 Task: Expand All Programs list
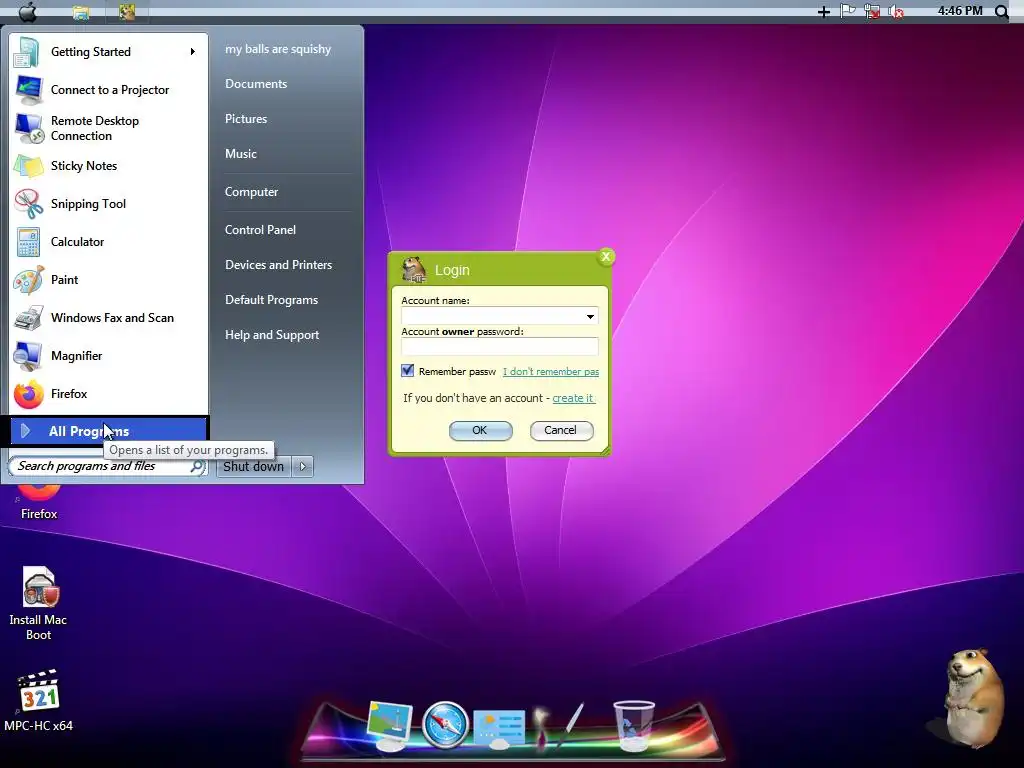(109, 431)
